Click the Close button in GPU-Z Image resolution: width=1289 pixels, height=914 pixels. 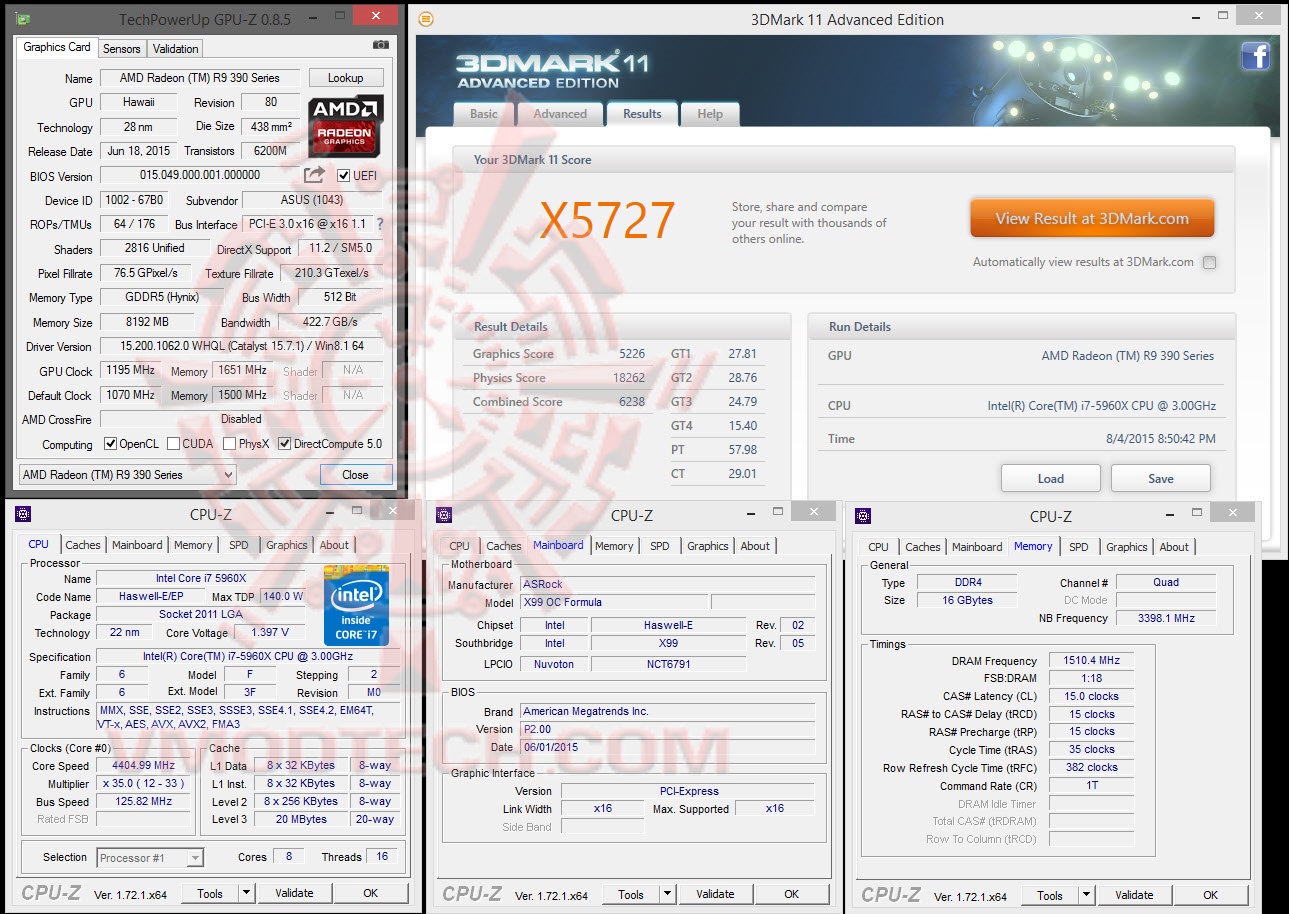point(355,474)
